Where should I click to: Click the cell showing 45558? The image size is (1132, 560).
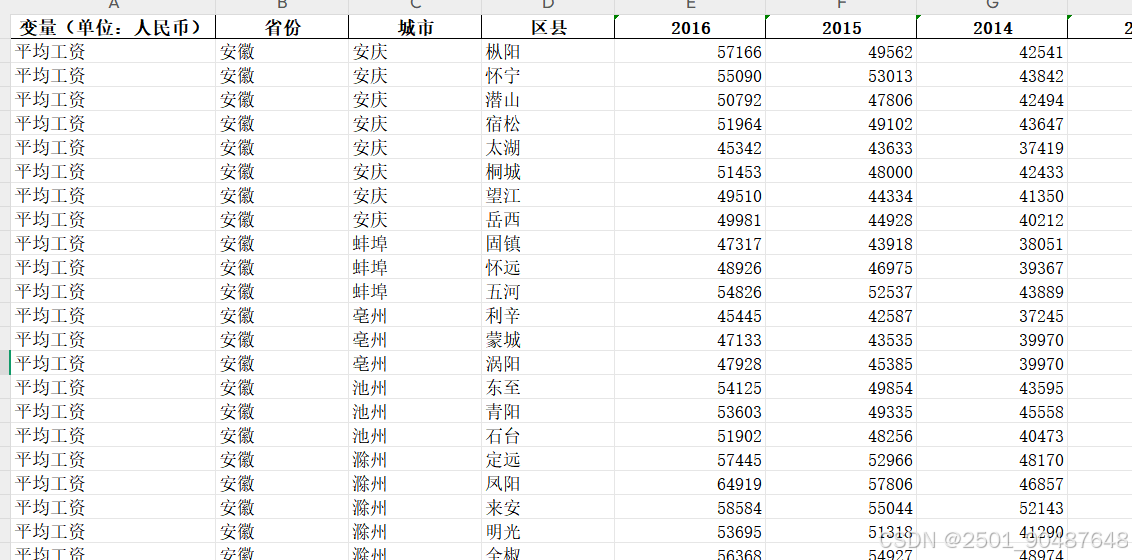coord(992,411)
